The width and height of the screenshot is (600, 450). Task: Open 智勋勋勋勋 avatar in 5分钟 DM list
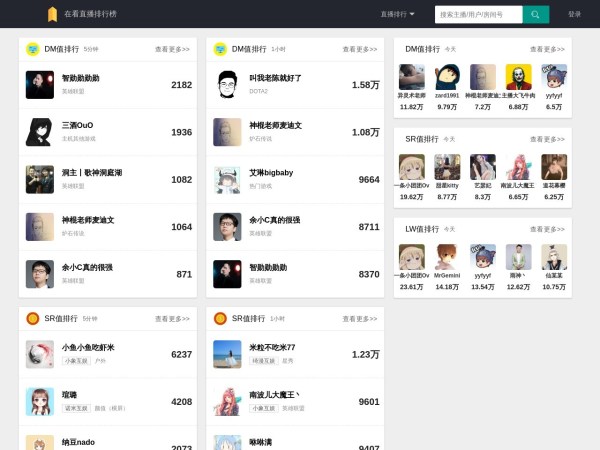point(40,84)
